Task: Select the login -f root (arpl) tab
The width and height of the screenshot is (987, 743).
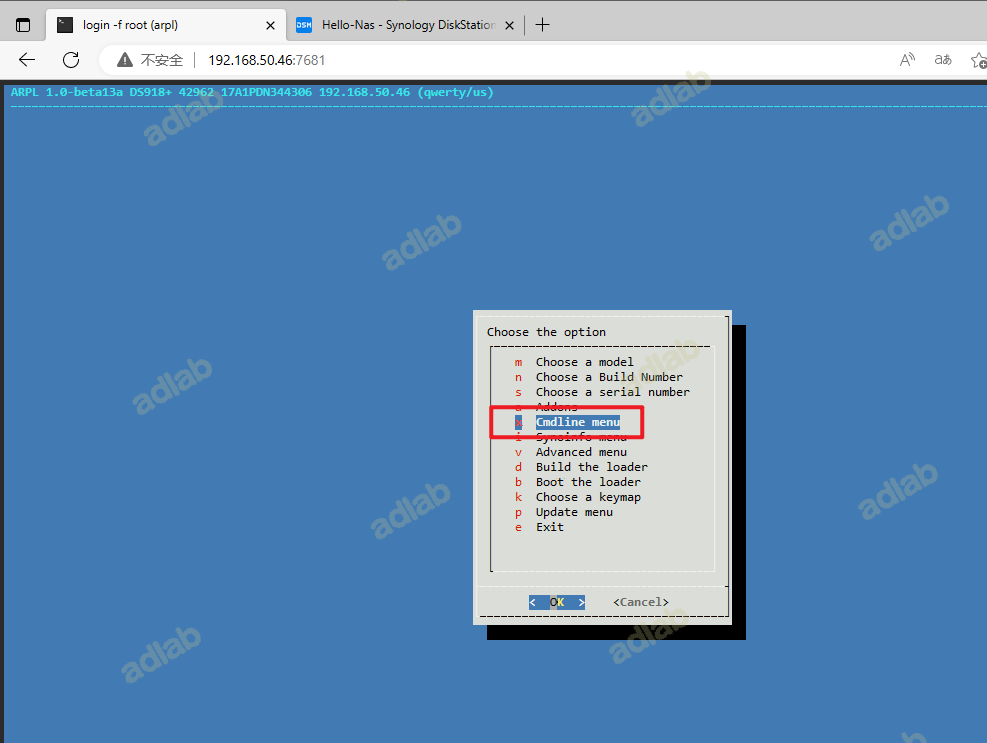Action: pyautogui.click(x=160, y=25)
